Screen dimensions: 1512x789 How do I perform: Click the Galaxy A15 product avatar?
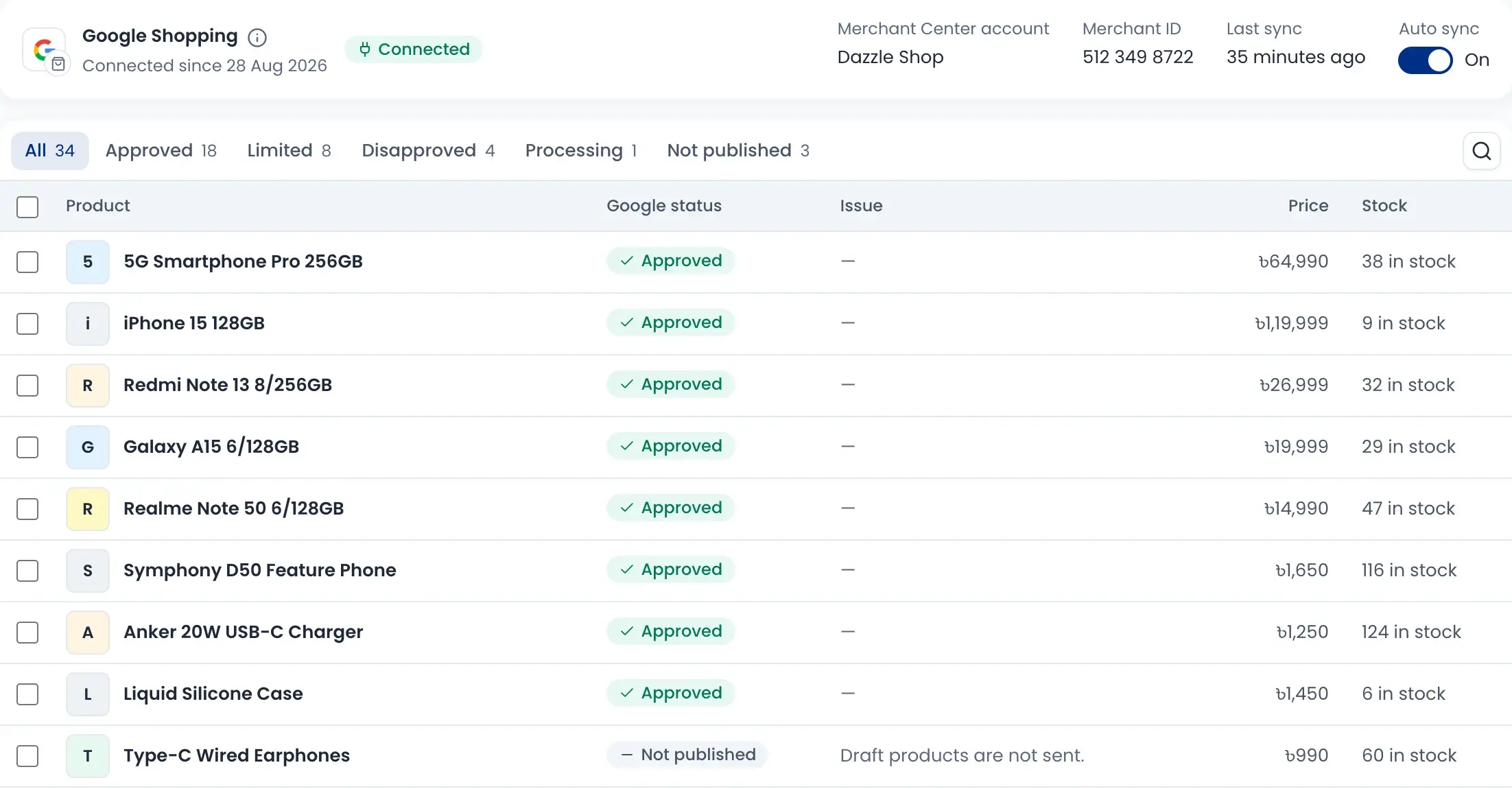coord(88,447)
